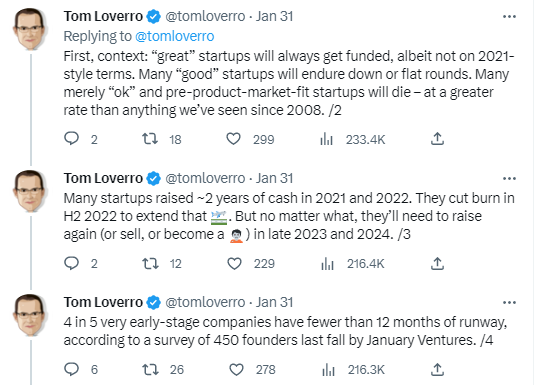Viewport: 541px width, 385px height.
Task: Open the @tomloverro link after Replying to
Action: click(x=175, y=36)
